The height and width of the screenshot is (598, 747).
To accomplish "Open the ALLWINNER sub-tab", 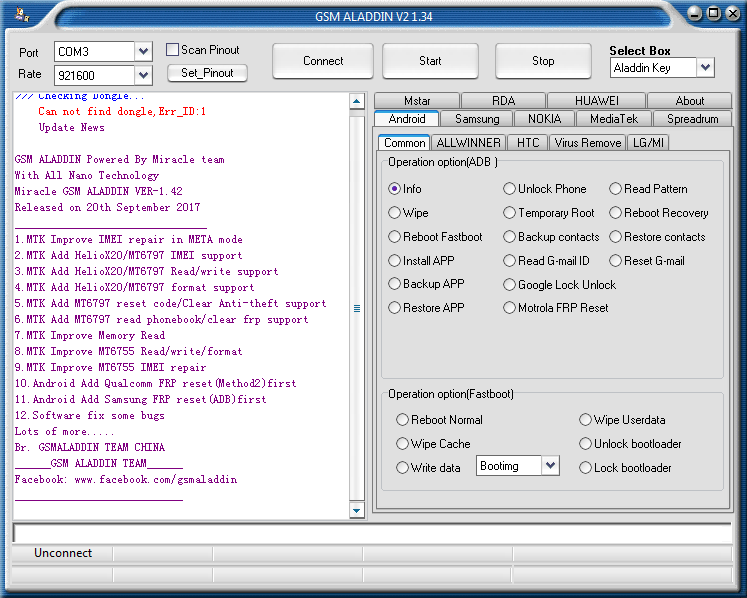I will [468, 142].
